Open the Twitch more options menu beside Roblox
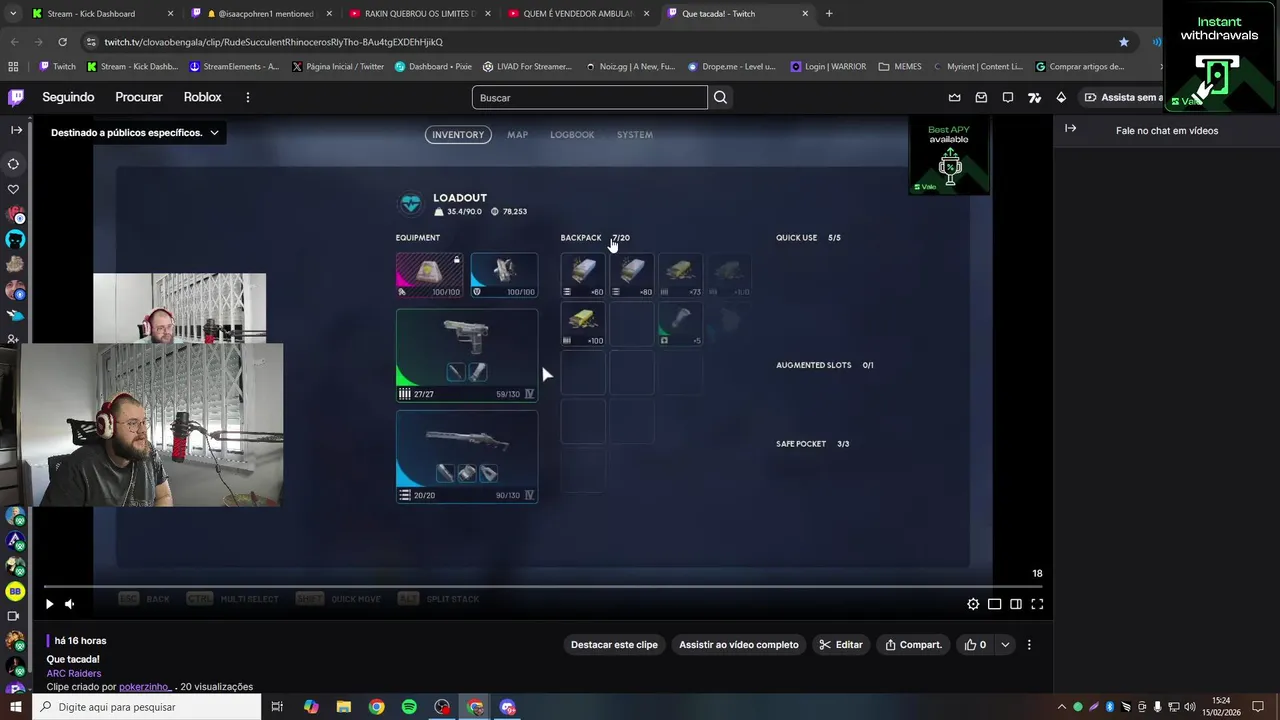Image resolution: width=1280 pixels, height=720 pixels. point(248,97)
